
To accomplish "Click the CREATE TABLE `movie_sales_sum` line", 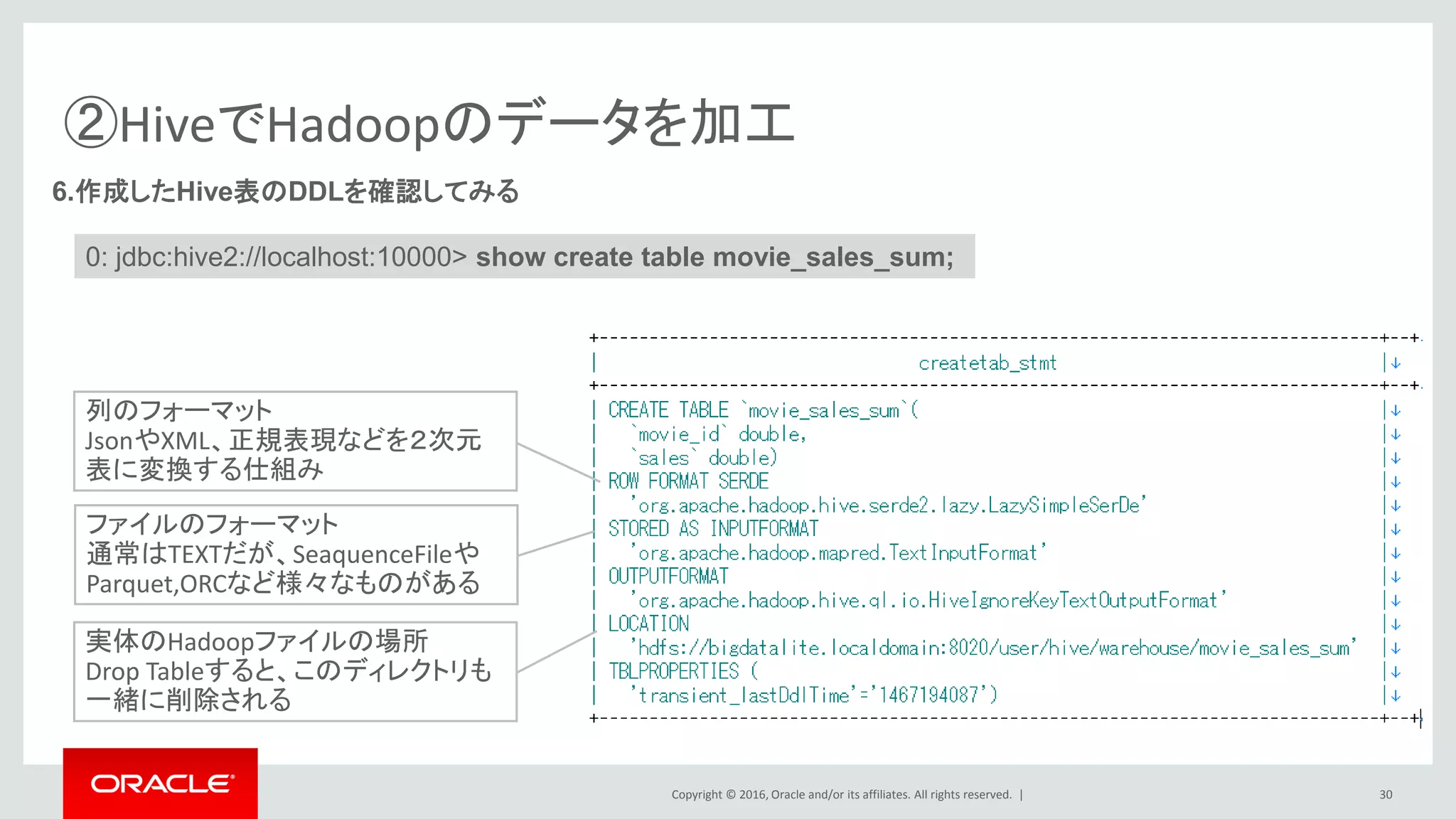I will click(763, 410).
